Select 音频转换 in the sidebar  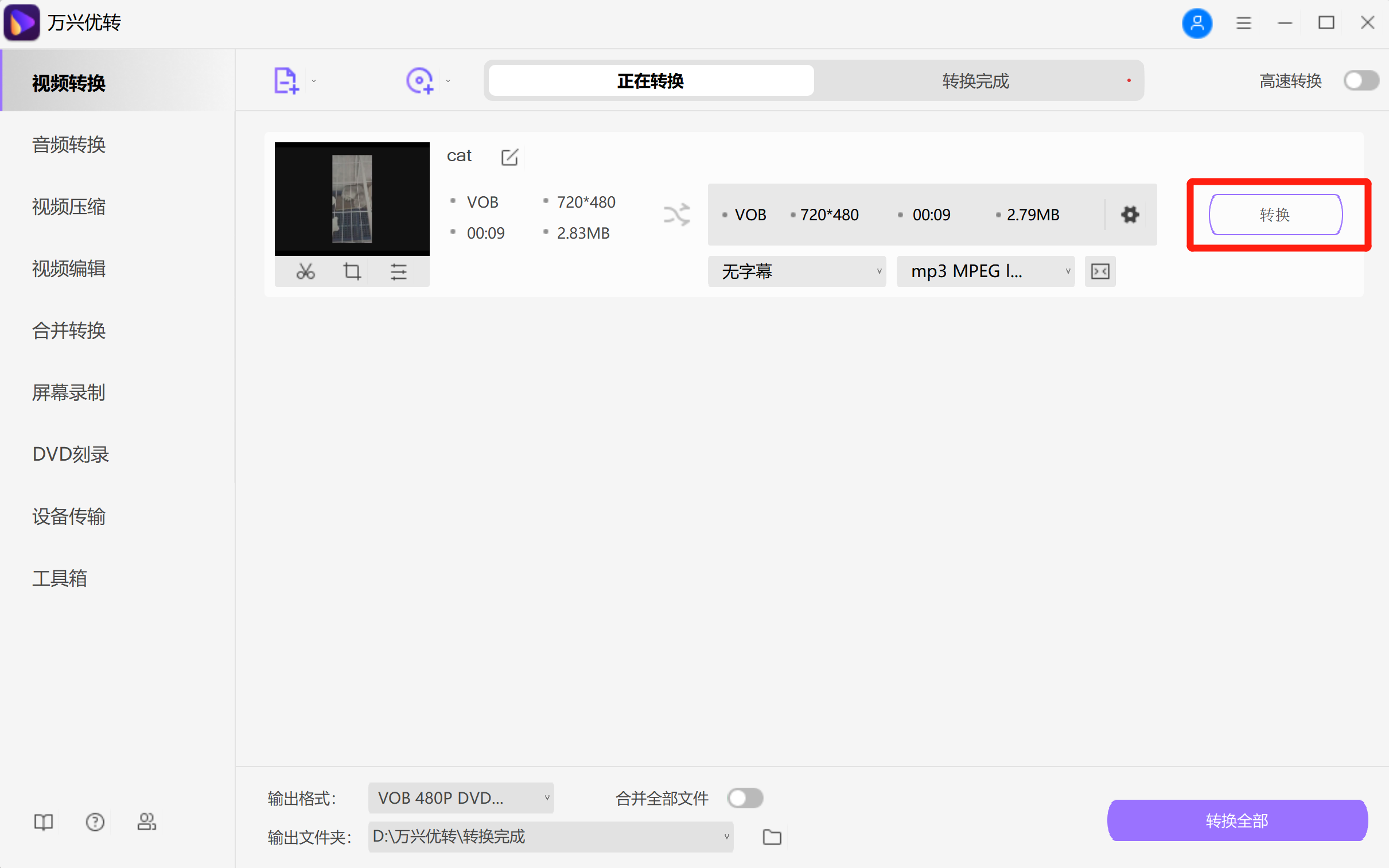click(x=69, y=145)
